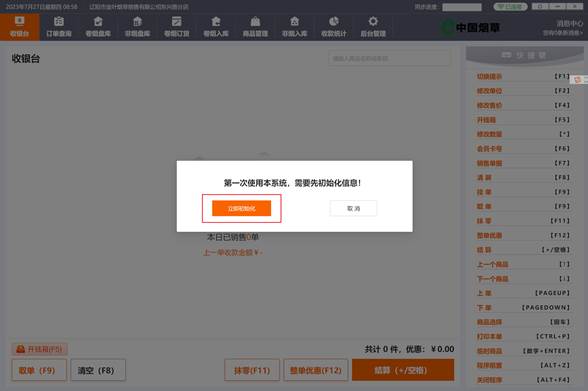Screen dimensions: 588x391
Task: Select the 抹零 [F11] row in shortcut list
Action: 523,221
